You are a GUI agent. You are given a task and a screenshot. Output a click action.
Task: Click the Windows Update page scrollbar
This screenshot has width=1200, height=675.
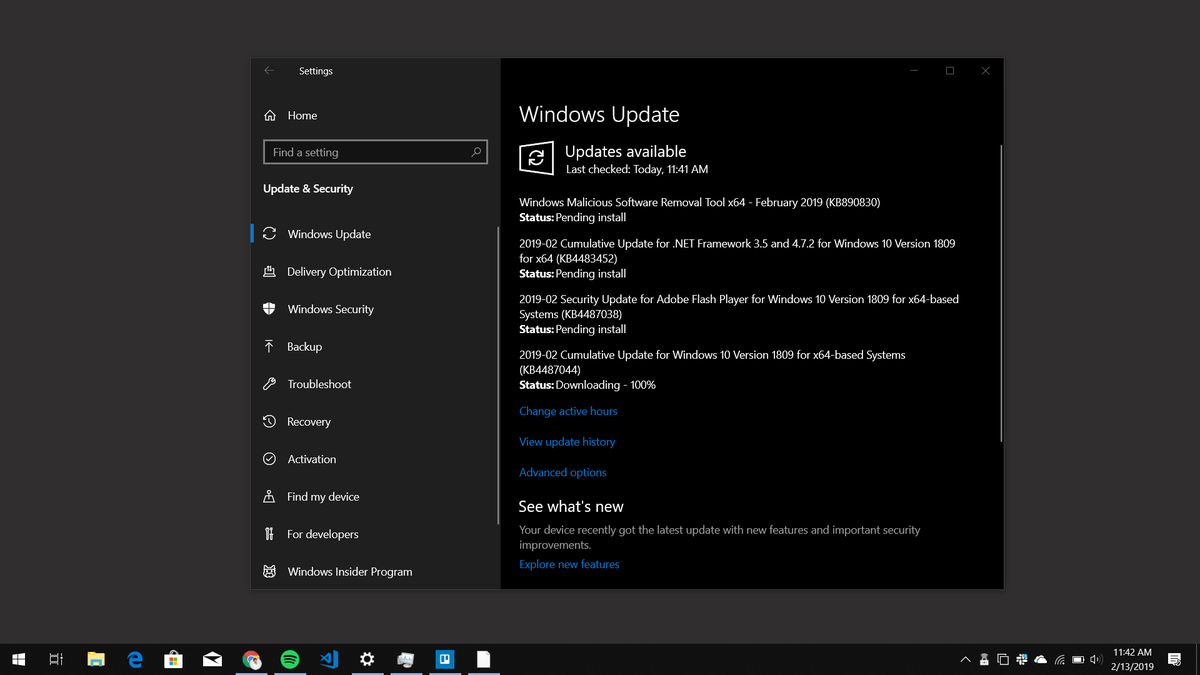1001,293
